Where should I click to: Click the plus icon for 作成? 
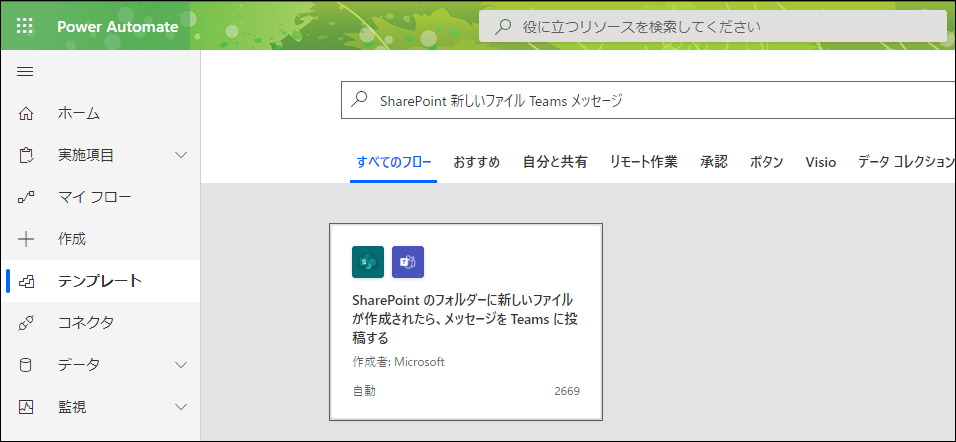(x=26, y=239)
